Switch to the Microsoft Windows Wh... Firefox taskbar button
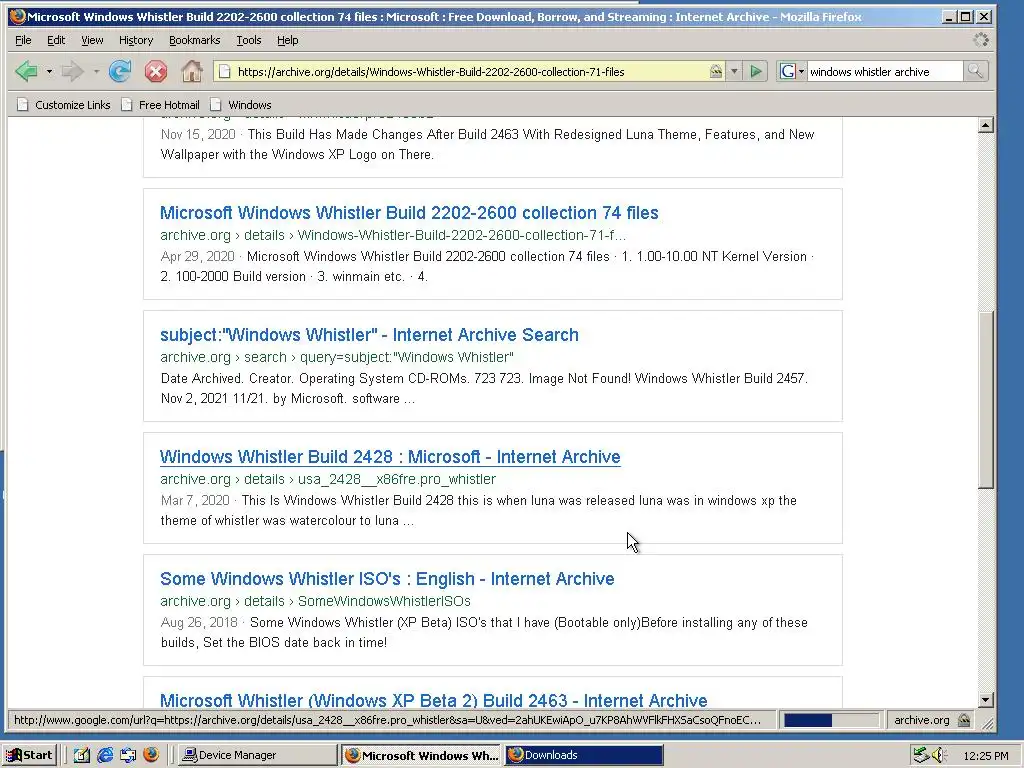This screenshot has width=1024, height=768. point(421,756)
